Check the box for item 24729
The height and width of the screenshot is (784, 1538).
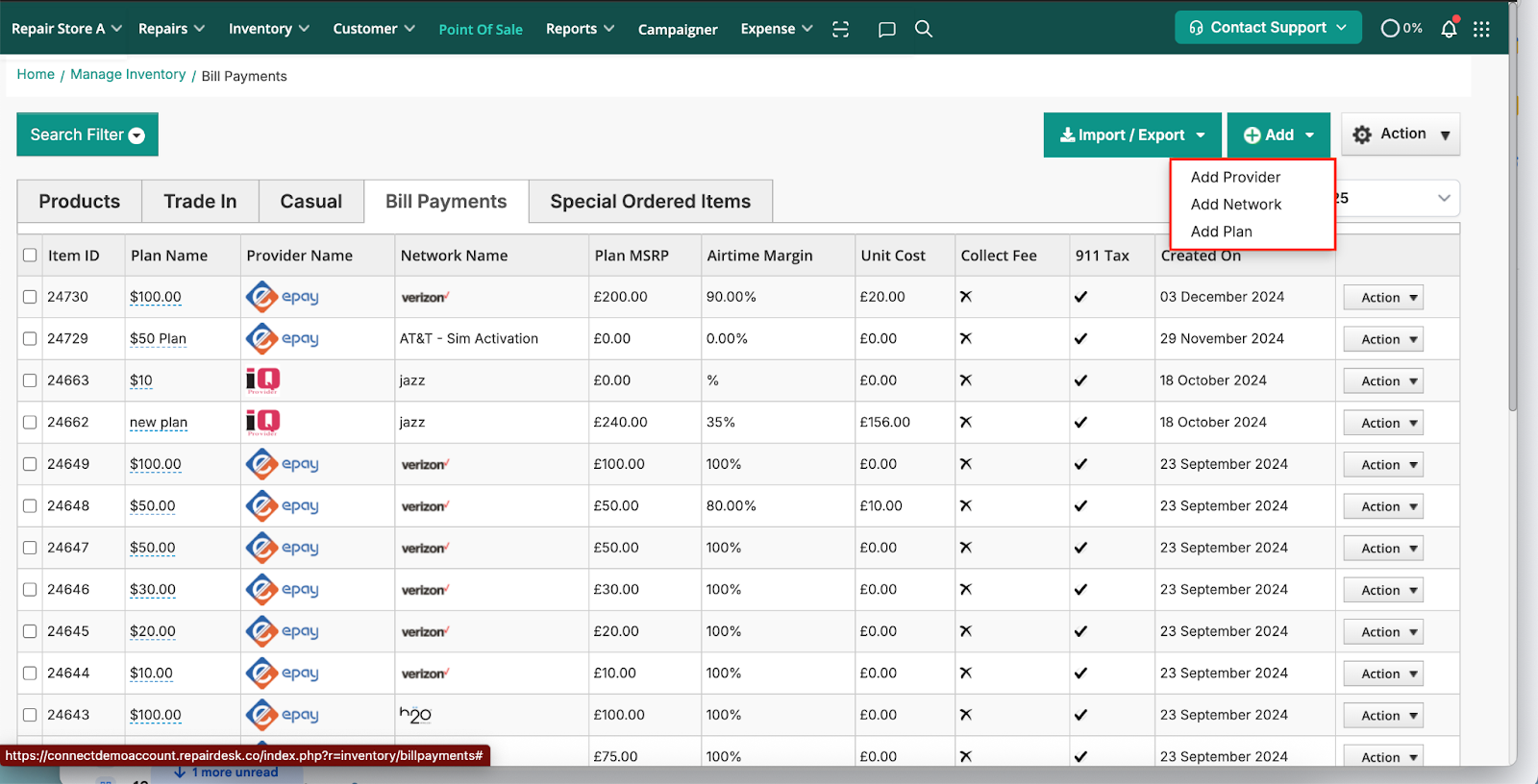(30, 339)
